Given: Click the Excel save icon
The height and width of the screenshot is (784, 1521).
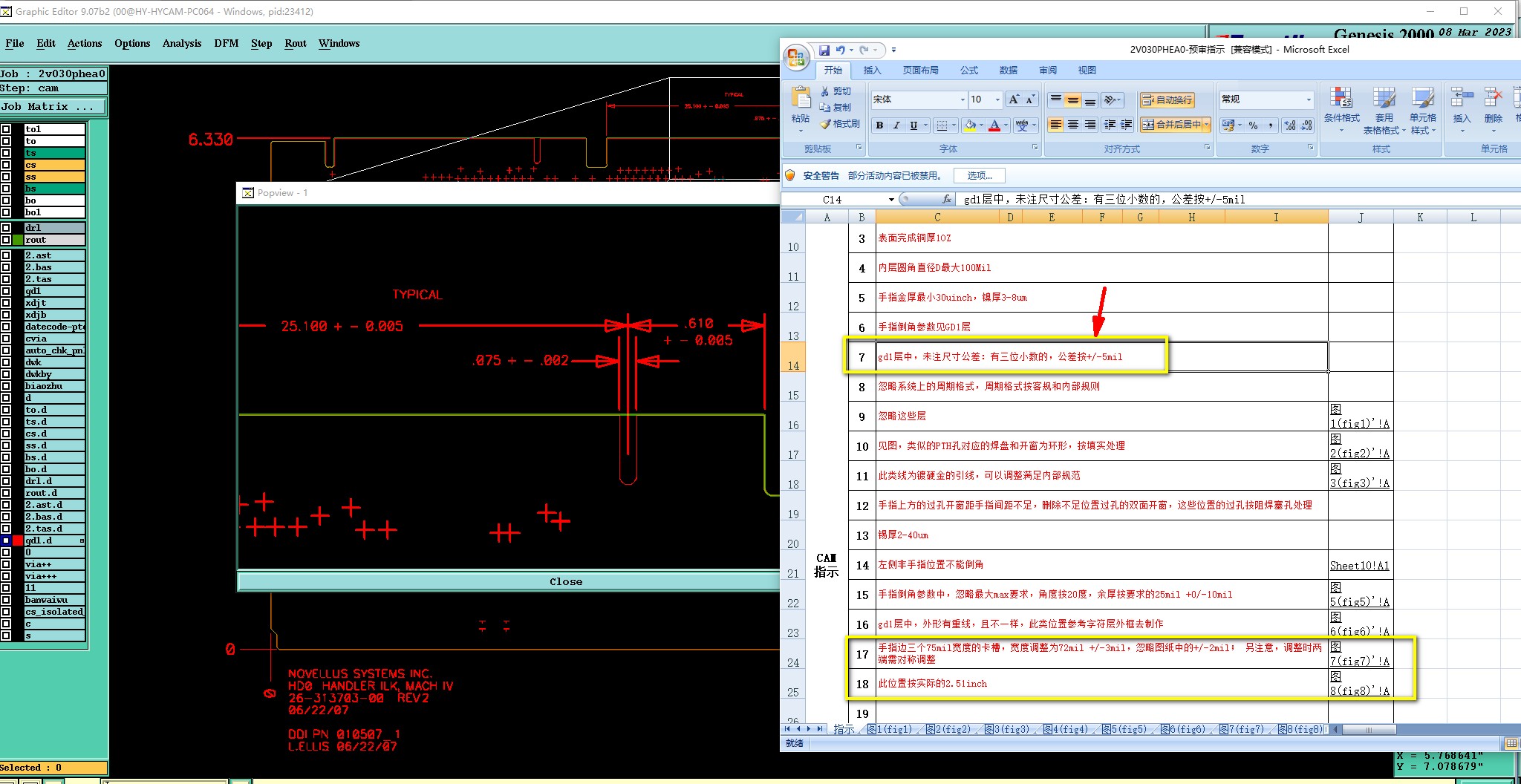Looking at the screenshot, I should [x=824, y=50].
